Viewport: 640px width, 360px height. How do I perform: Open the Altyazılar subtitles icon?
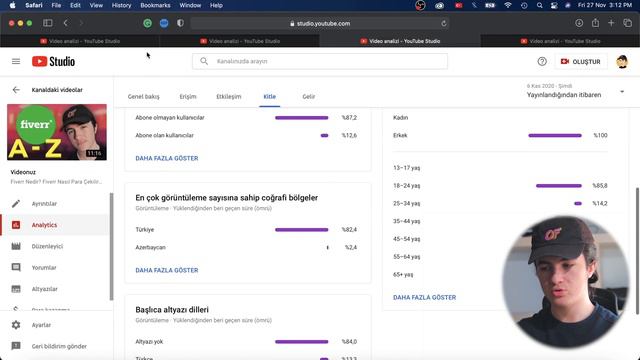16,289
